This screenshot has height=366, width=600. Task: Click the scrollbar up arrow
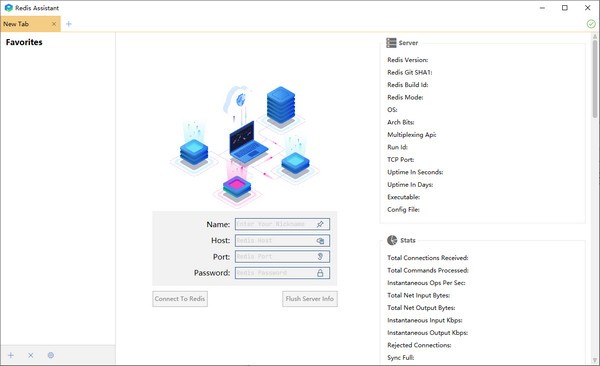pos(595,36)
